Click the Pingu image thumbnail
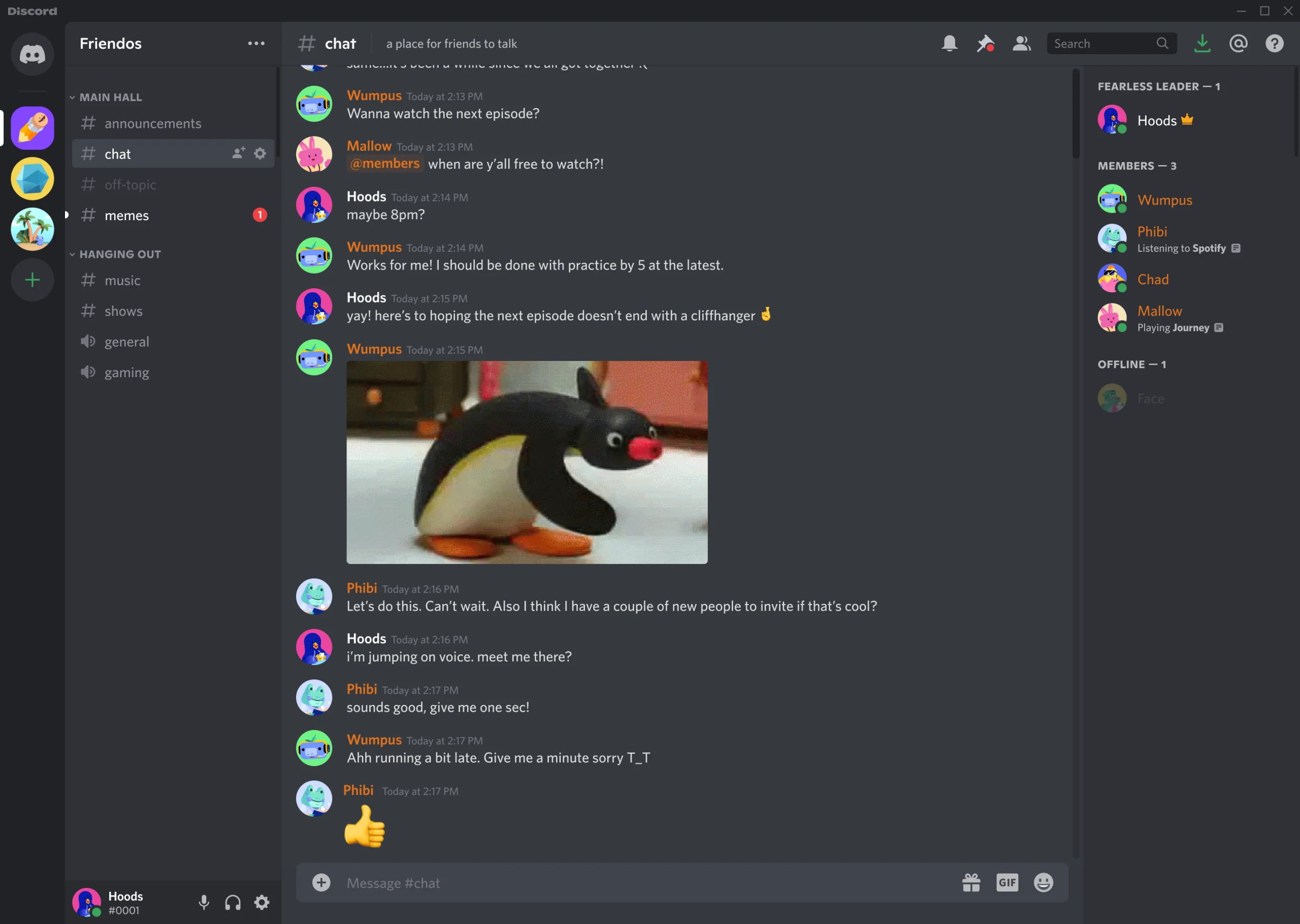The width and height of the screenshot is (1300, 924). pyautogui.click(x=527, y=462)
